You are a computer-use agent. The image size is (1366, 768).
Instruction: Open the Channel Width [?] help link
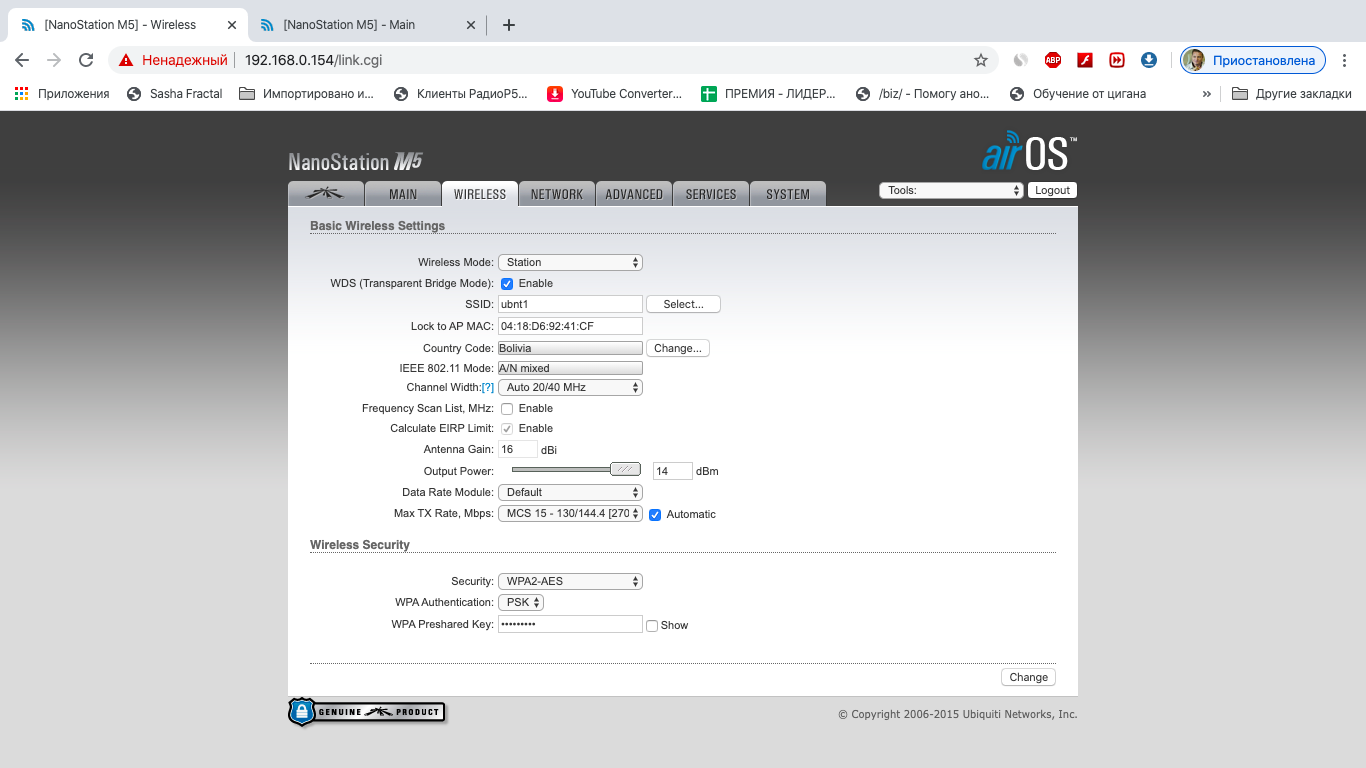488,387
